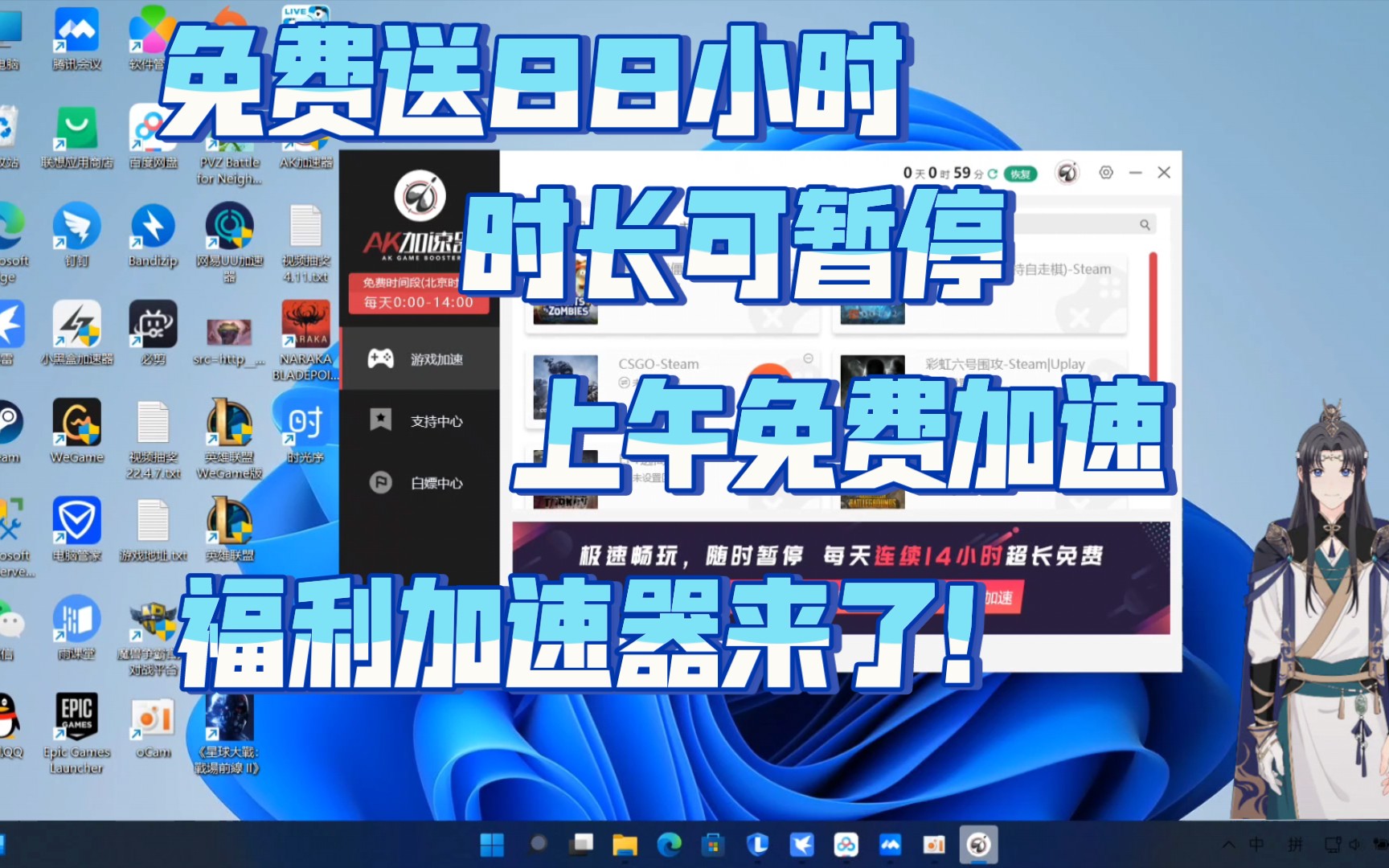Minimize the AK加速器 window
This screenshot has height=868, width=1389.
click(x=1135, y=173)
